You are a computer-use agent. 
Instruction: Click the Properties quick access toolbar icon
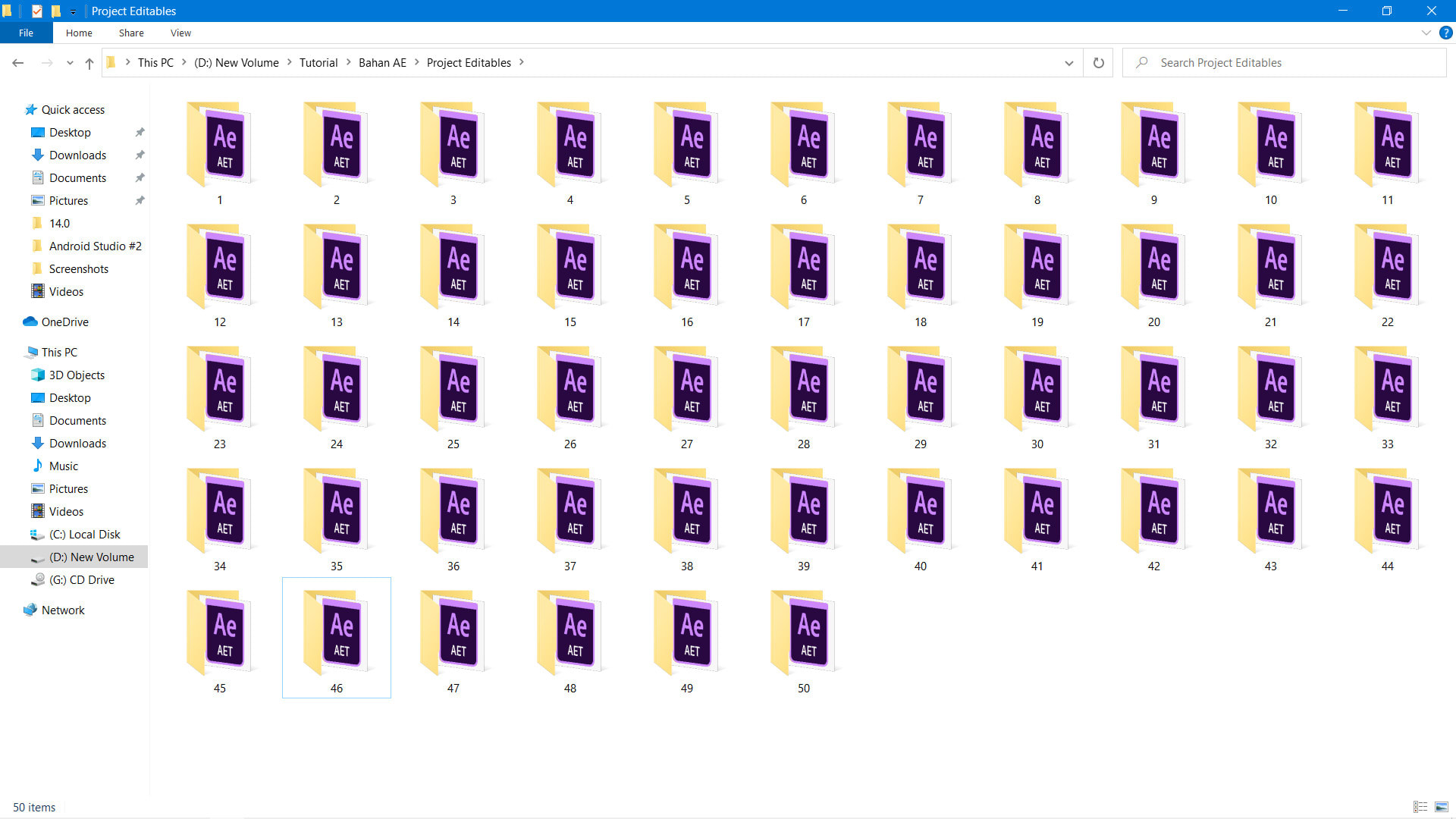36,11
